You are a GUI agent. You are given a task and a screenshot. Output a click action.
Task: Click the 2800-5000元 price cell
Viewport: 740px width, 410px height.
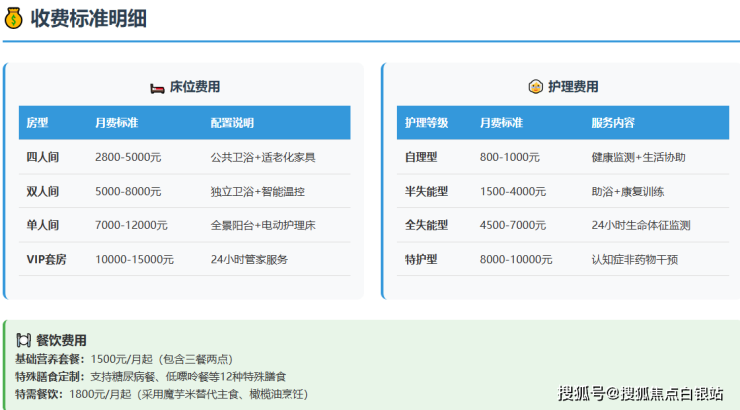tap(128, 157)
